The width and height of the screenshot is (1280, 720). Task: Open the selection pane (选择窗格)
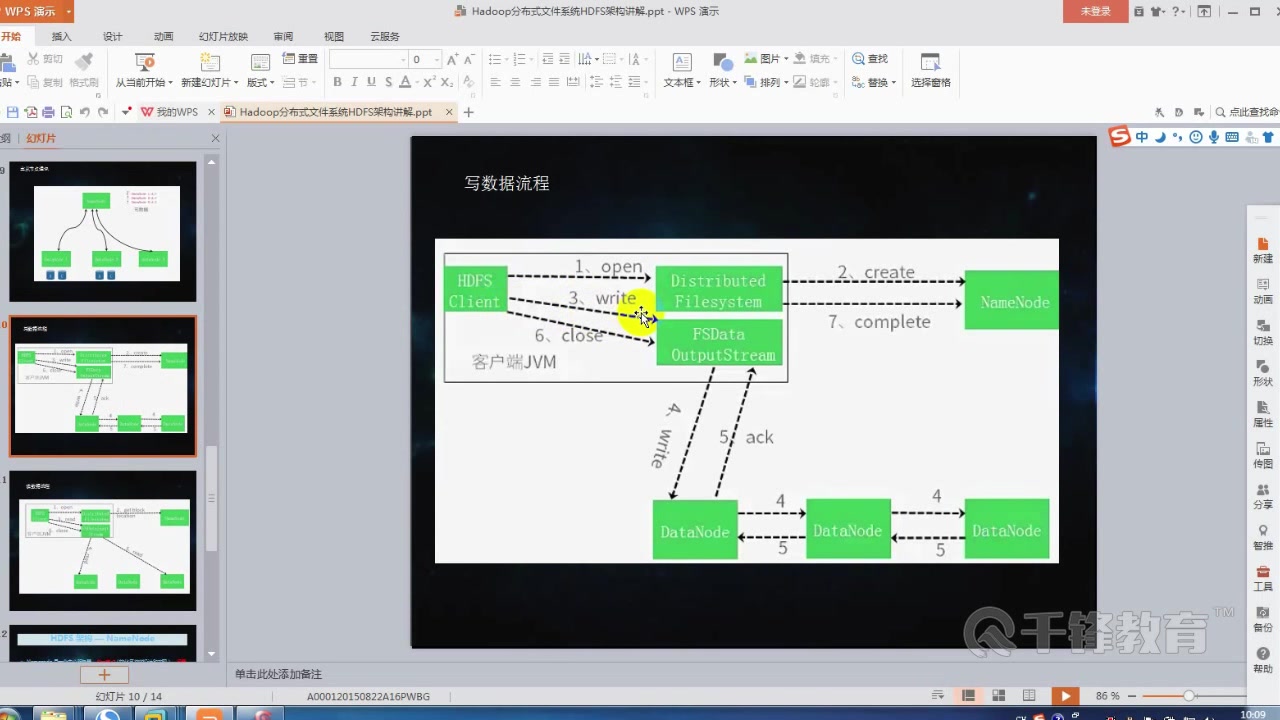tap(930, 70)
